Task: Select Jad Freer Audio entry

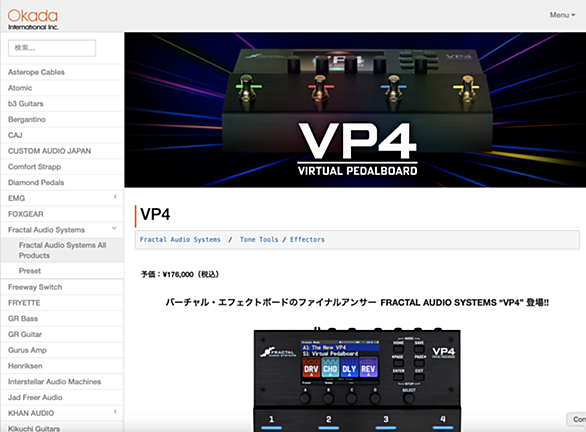Action: coord(35,397)
